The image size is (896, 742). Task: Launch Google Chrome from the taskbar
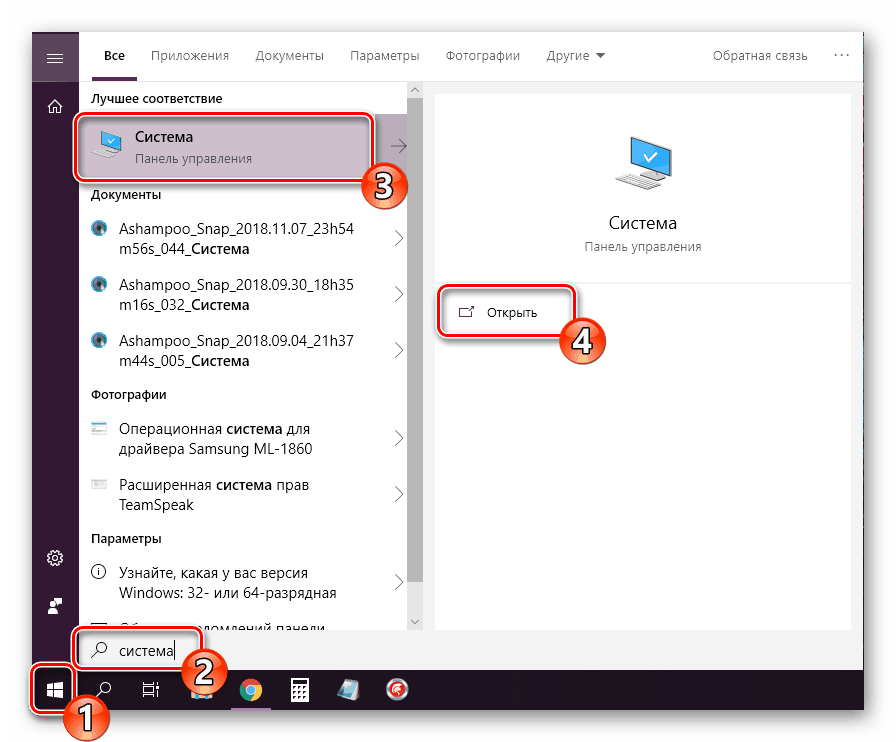coord(250,690)
